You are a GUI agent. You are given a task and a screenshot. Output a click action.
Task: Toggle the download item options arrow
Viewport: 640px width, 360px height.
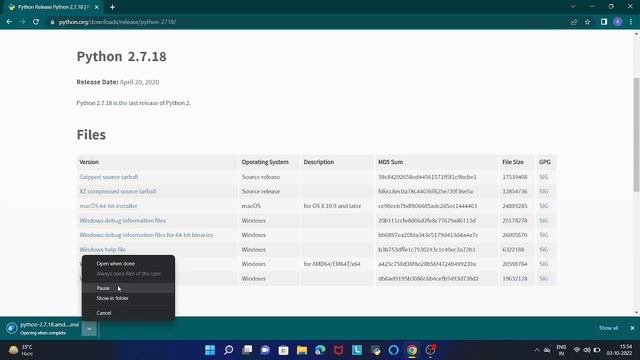pos(89,329)
